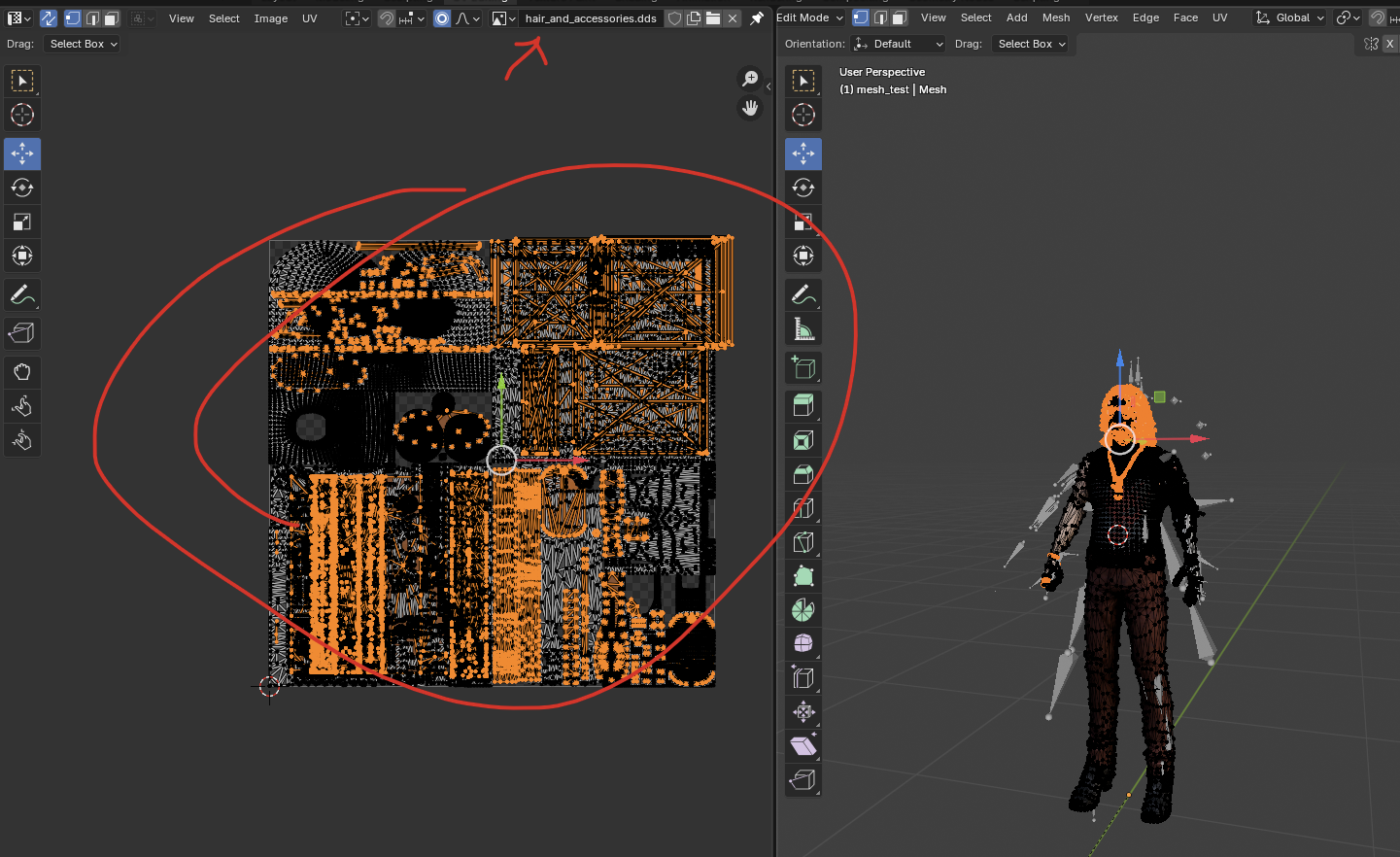Pick the Annotate tool in UV editor
The height and width of the screenshot is (857, 1400).
22,294
